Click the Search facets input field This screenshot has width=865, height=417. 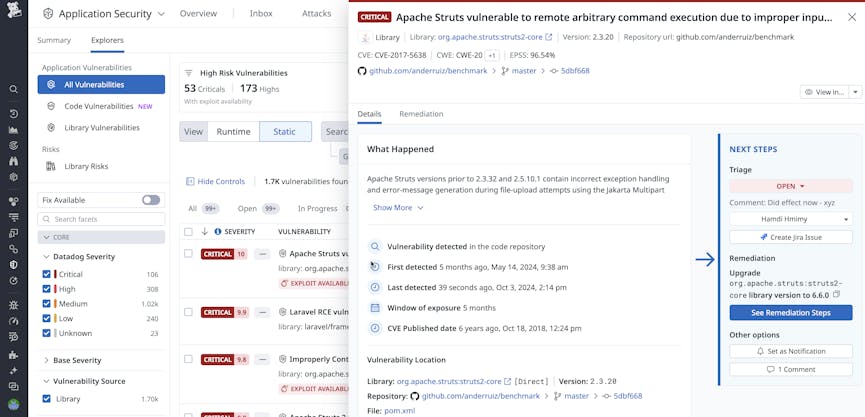(100, 219)
